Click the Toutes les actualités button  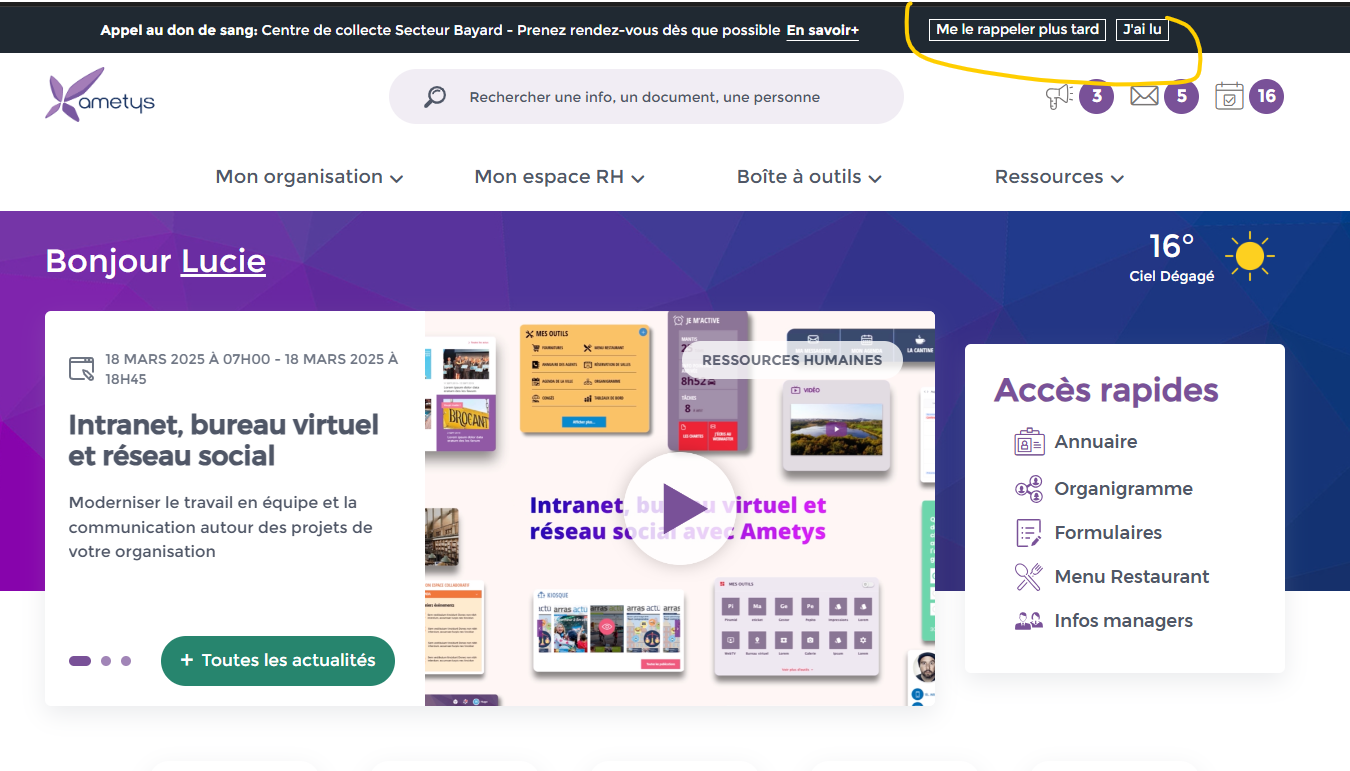[278, 661]
